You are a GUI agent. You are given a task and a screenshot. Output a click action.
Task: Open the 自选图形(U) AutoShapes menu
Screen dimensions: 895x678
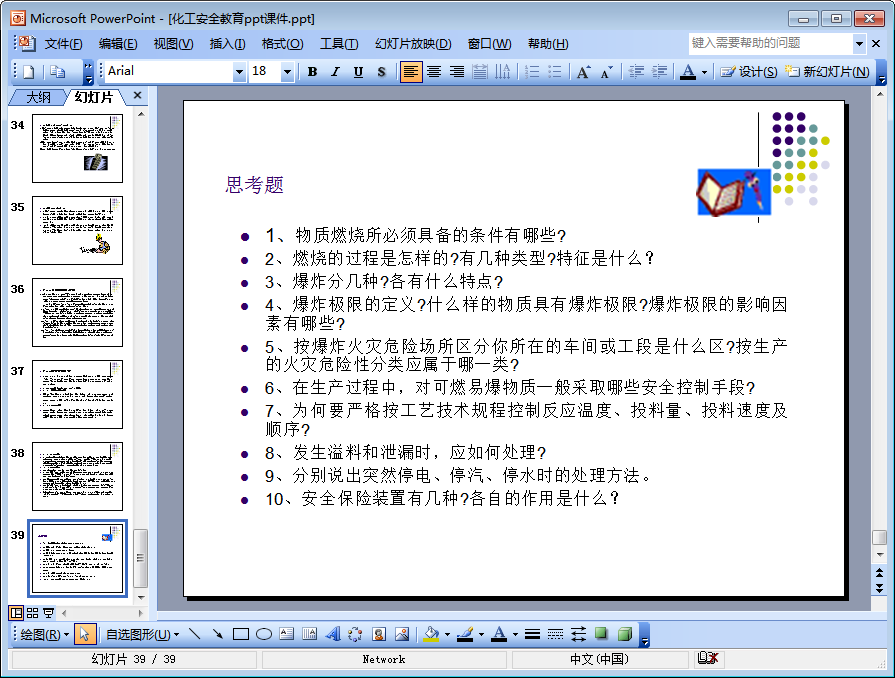pyautogui.click(x=142, y=634)
